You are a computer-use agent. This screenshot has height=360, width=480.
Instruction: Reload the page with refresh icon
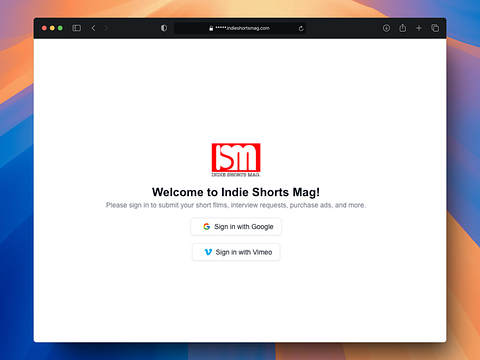301,28
